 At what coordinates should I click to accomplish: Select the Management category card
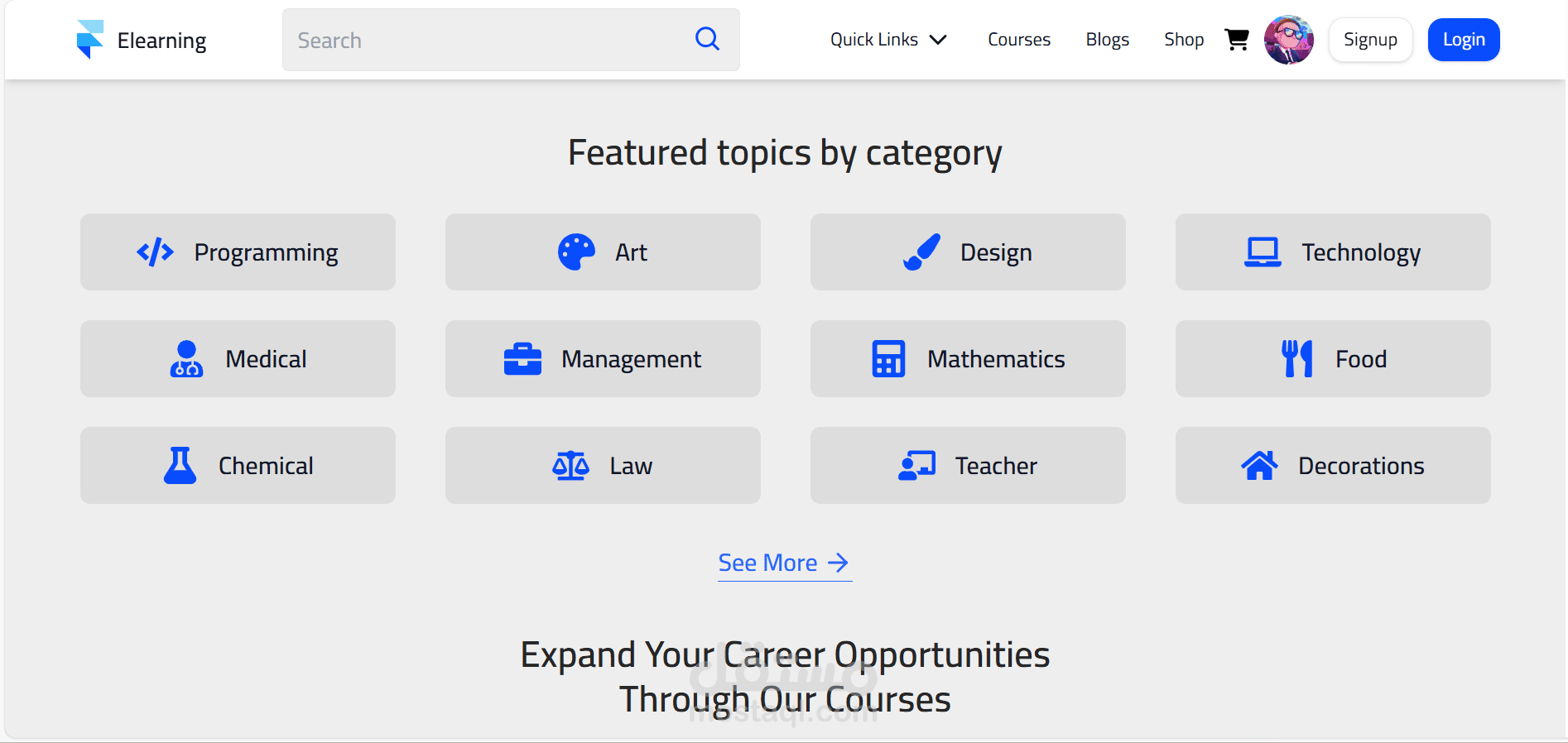coord(603,359)
